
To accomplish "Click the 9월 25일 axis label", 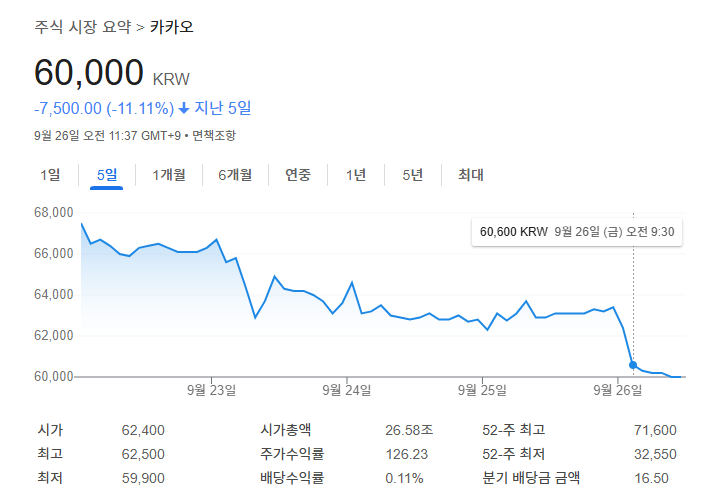I will (482, 390).
